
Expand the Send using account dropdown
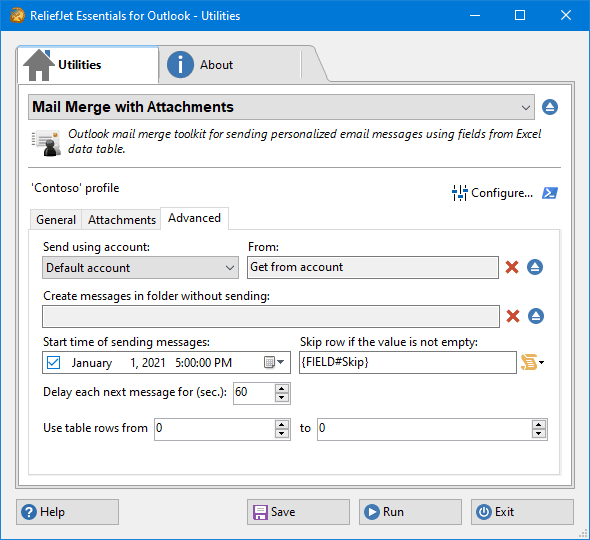click(140, 268)
